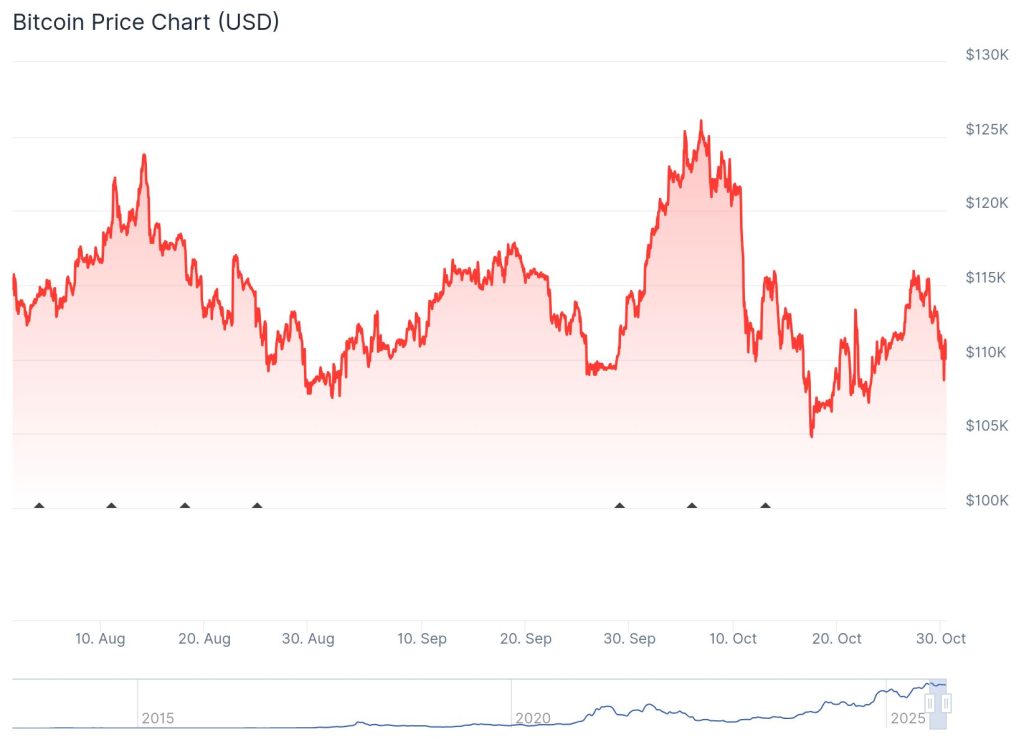Viewport: 1024px width, 747px height.
Task: Click the $130K y-axis label
Action: (985, 55)
